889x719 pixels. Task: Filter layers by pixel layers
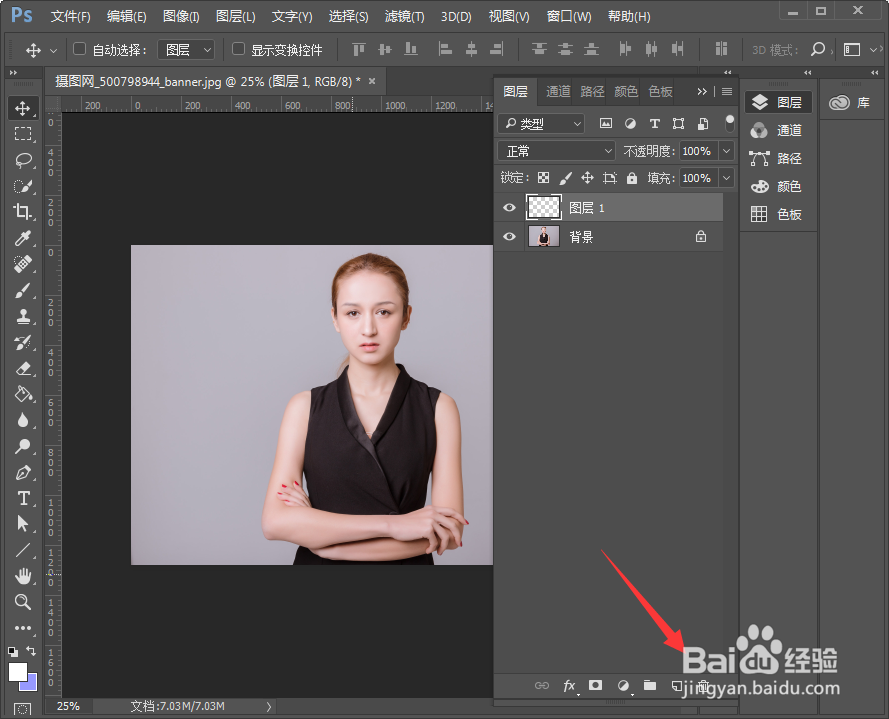pyautogui.click(x=606, y=123)
